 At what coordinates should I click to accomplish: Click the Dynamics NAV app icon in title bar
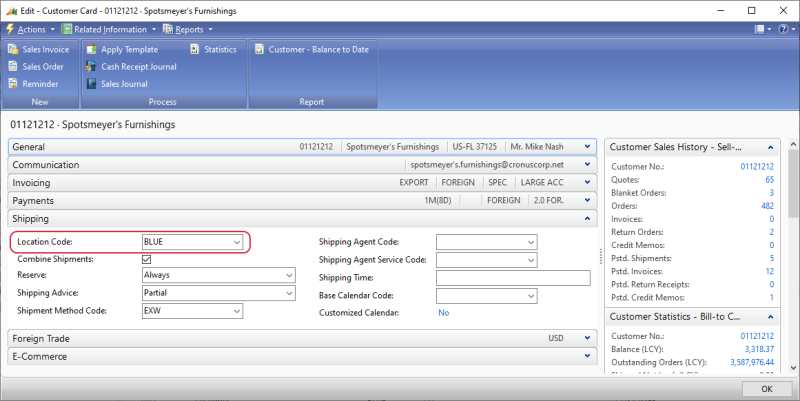click(x=11, y=11)
